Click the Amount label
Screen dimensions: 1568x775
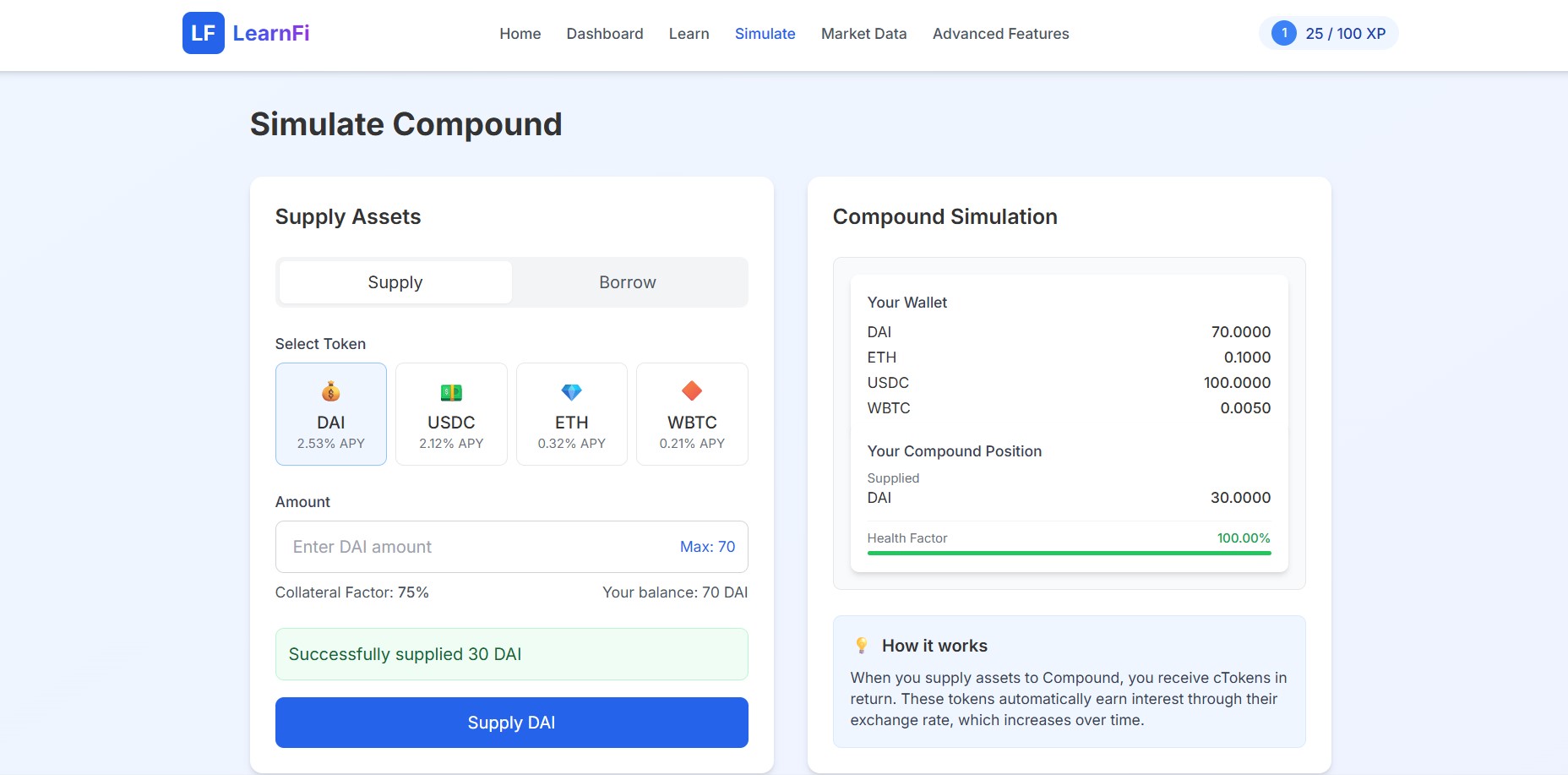[x=302, y=502]
